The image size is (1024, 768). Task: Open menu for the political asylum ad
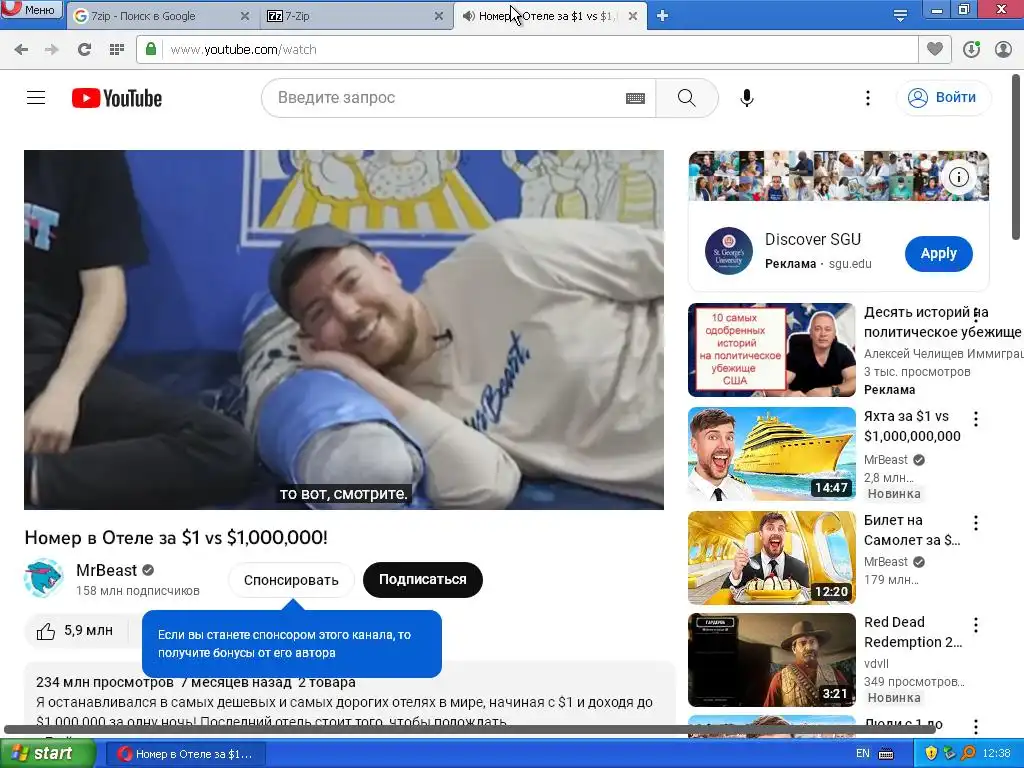[976, 315]
